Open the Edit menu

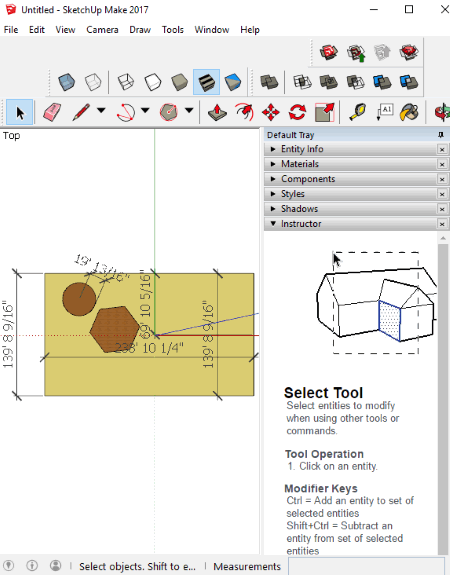point(37,30)
